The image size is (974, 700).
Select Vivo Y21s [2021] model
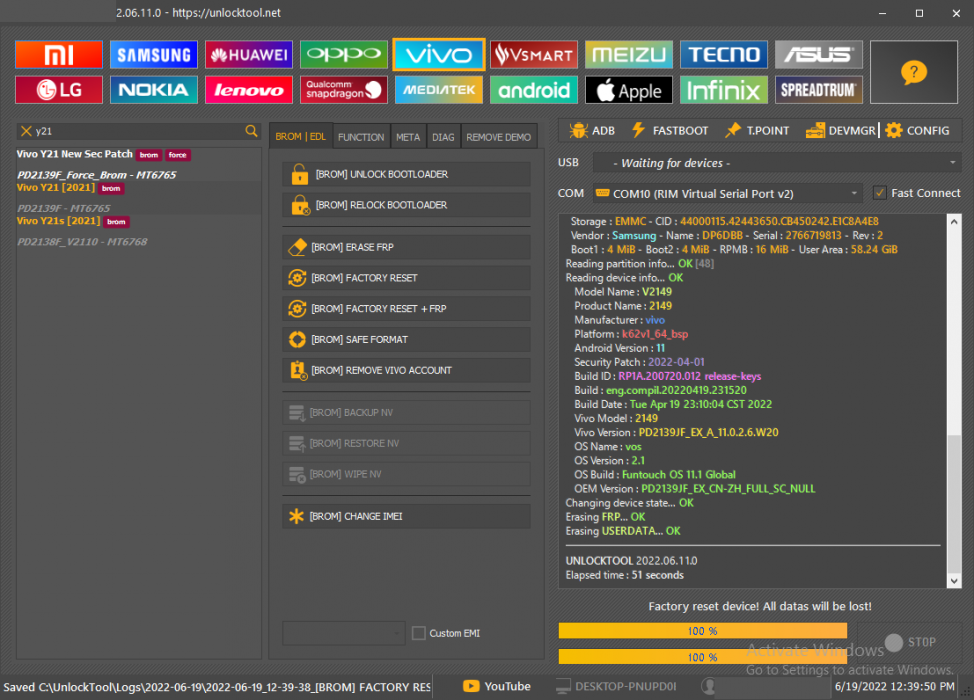point(58,221)
